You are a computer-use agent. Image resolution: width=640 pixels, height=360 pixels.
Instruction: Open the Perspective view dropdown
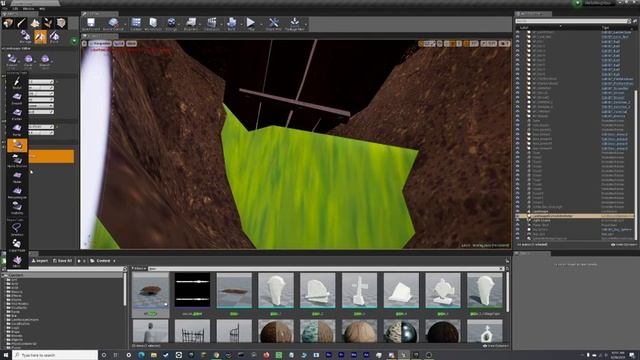click(x=100, y=43)
